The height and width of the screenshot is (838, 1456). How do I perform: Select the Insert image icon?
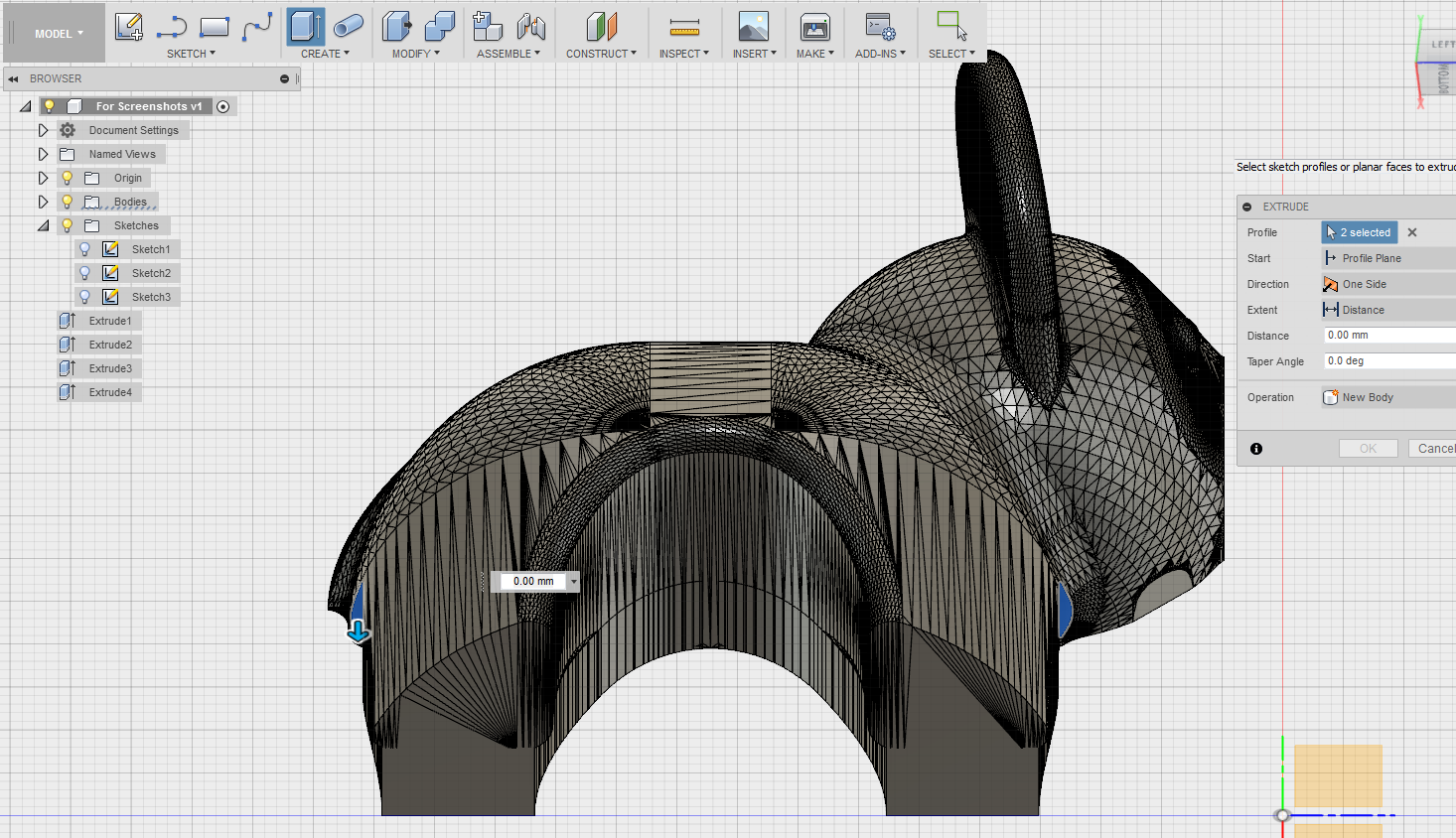point(754,27)
